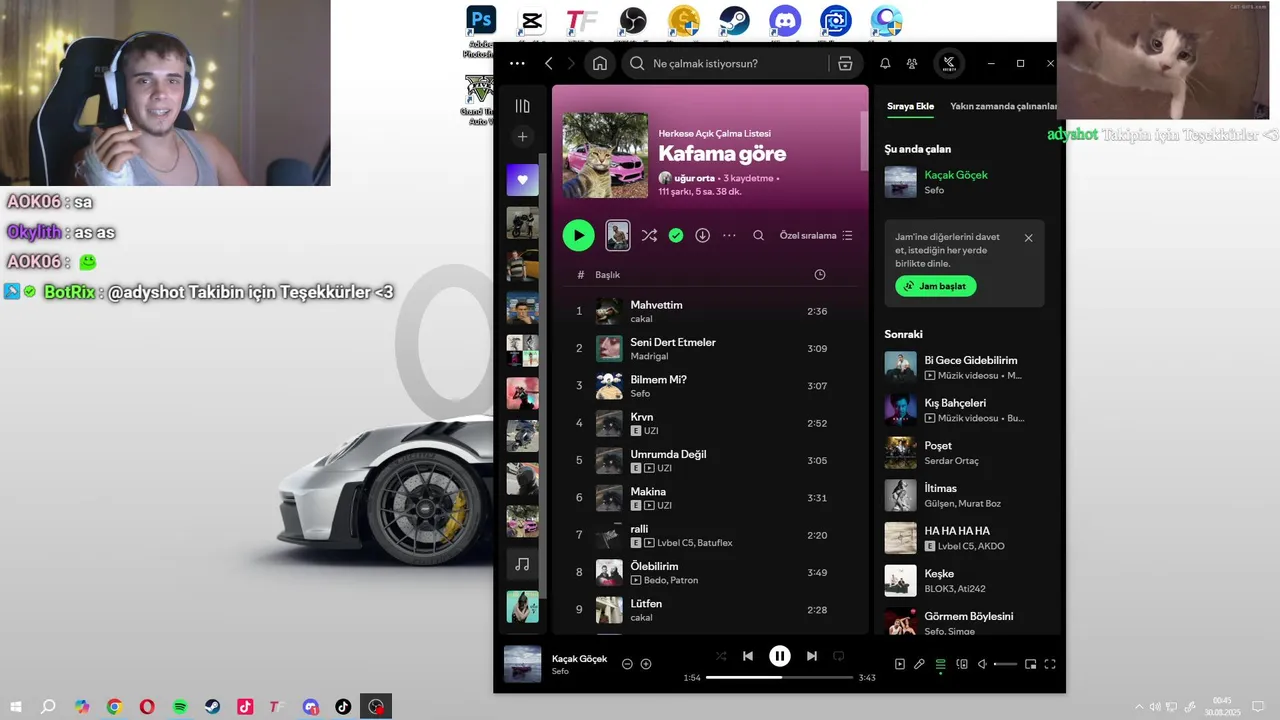Toggle shuffle in the bottom player

click(721, 656)
